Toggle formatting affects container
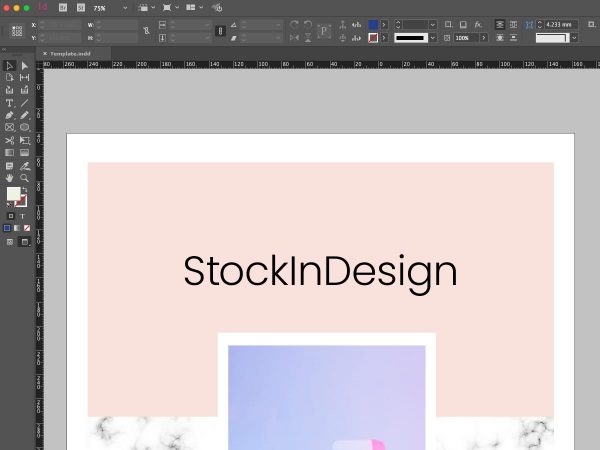 11,216
